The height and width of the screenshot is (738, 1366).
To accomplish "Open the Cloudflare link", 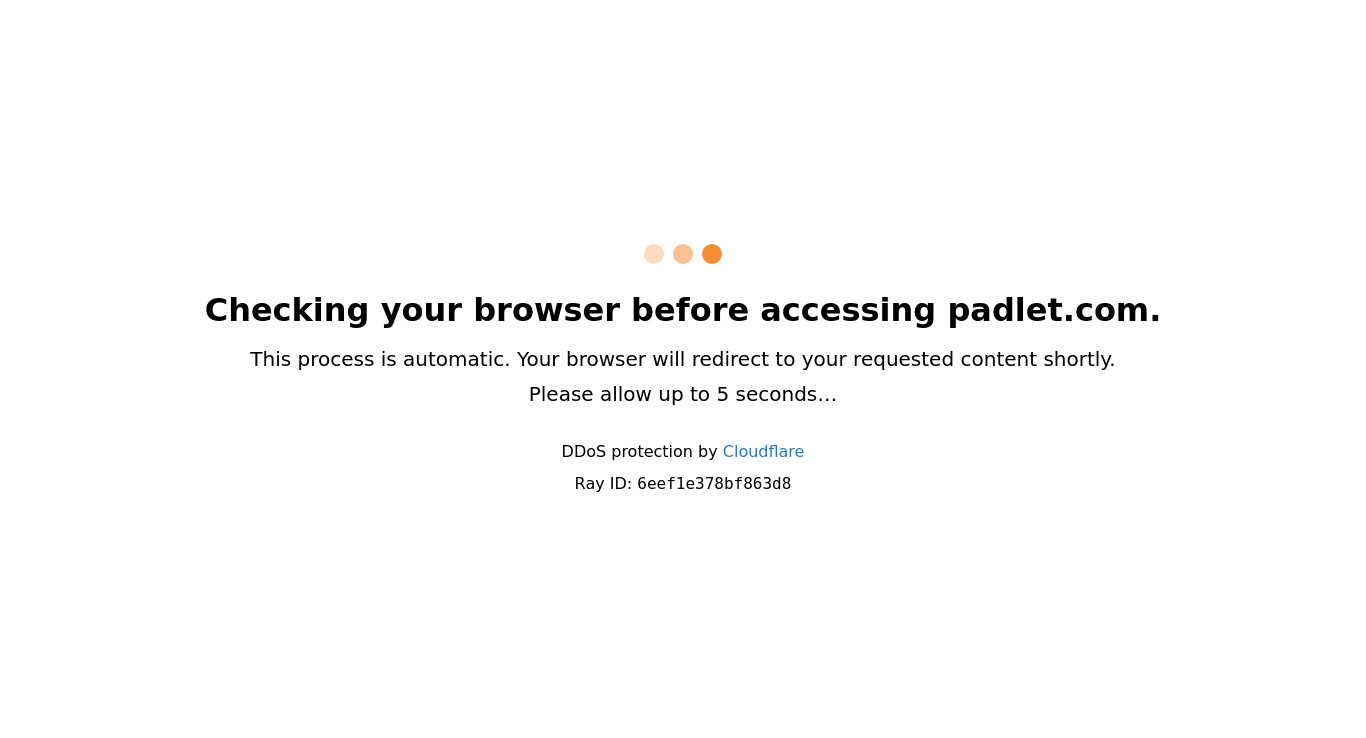I will click(x=763, y=452).
